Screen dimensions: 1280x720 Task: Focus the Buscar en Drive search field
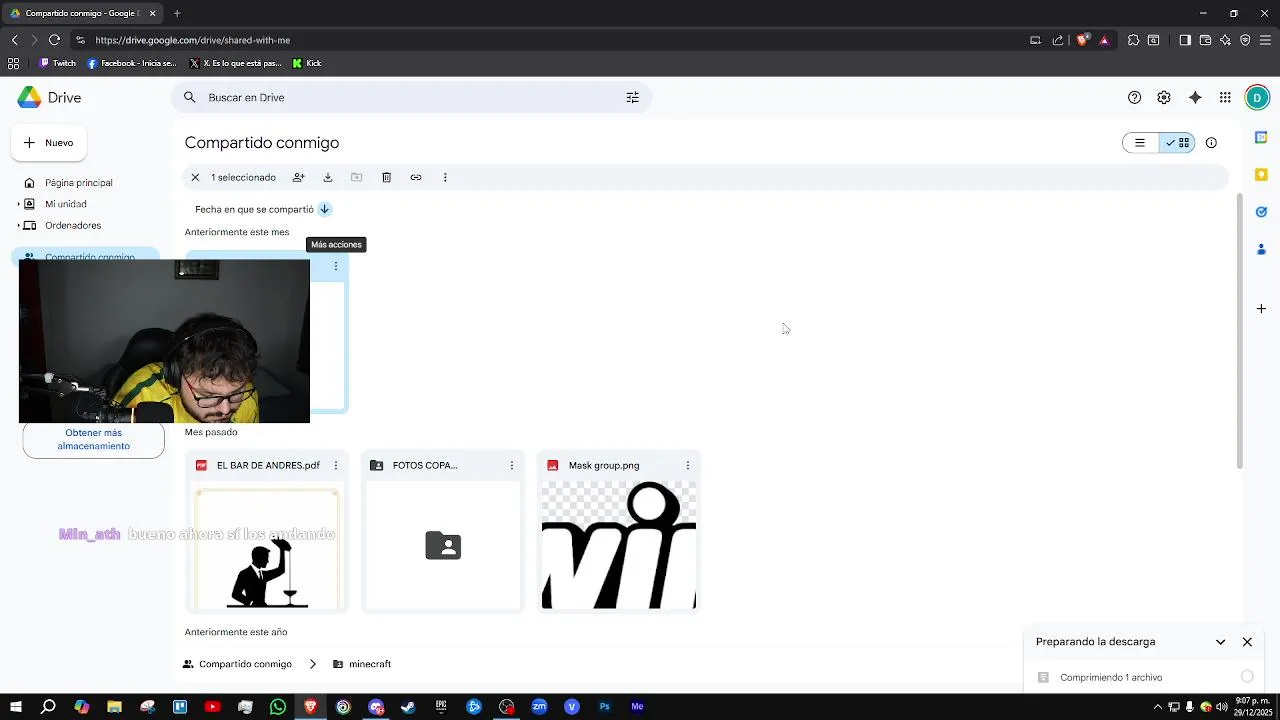(x=410, y=97)
